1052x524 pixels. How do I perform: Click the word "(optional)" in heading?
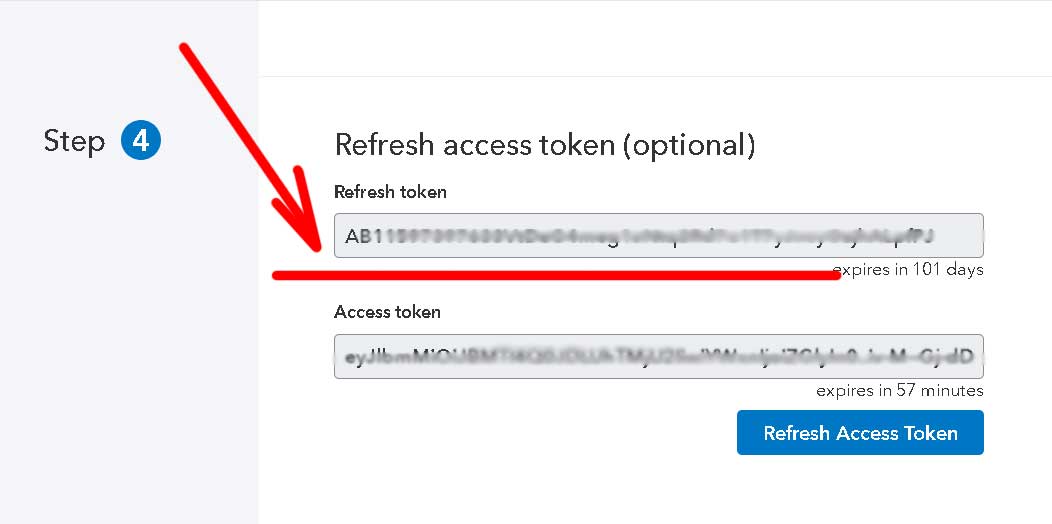pos(689,145)
